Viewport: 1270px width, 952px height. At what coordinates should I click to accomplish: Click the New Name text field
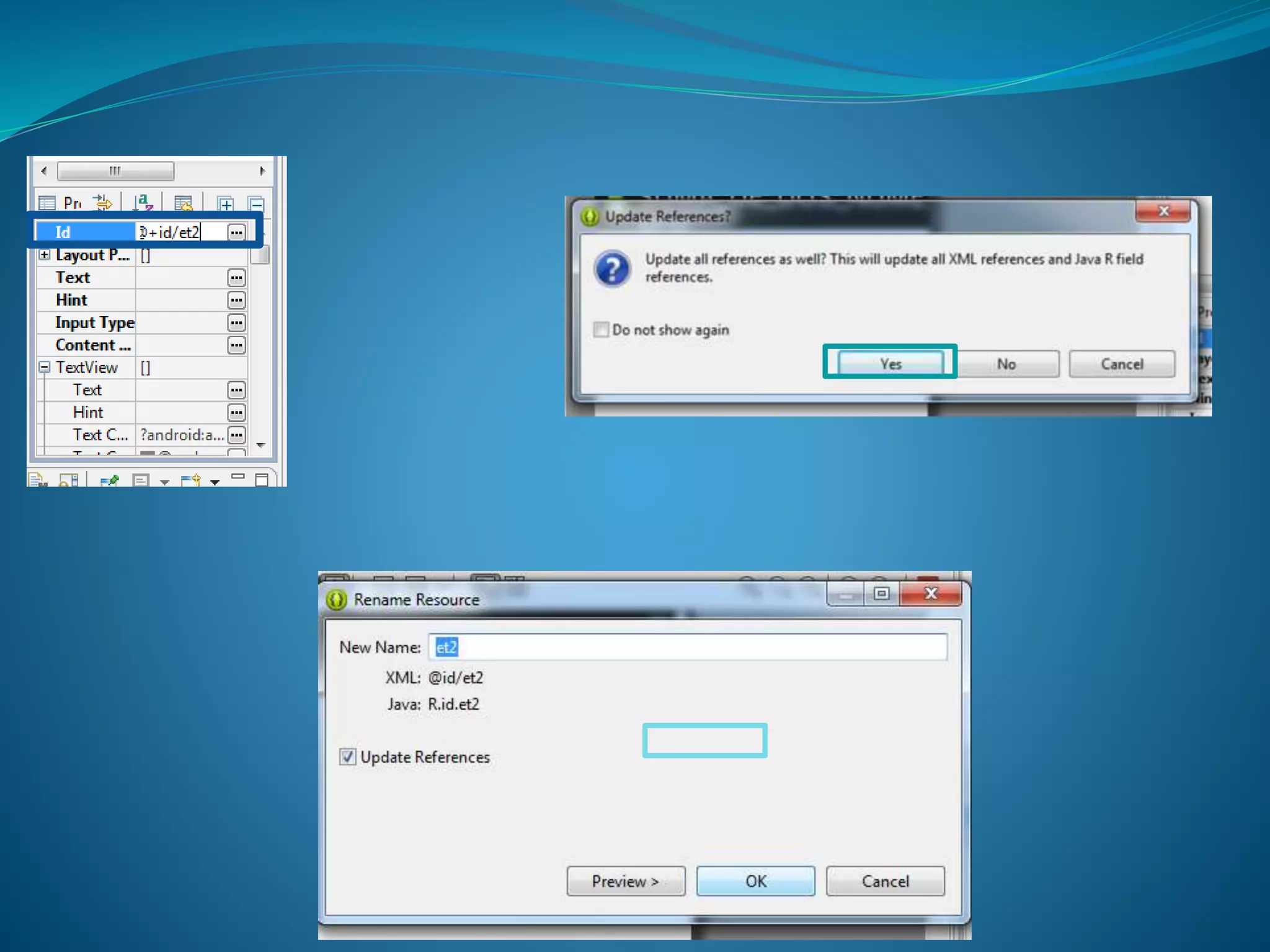click(687, 647)
